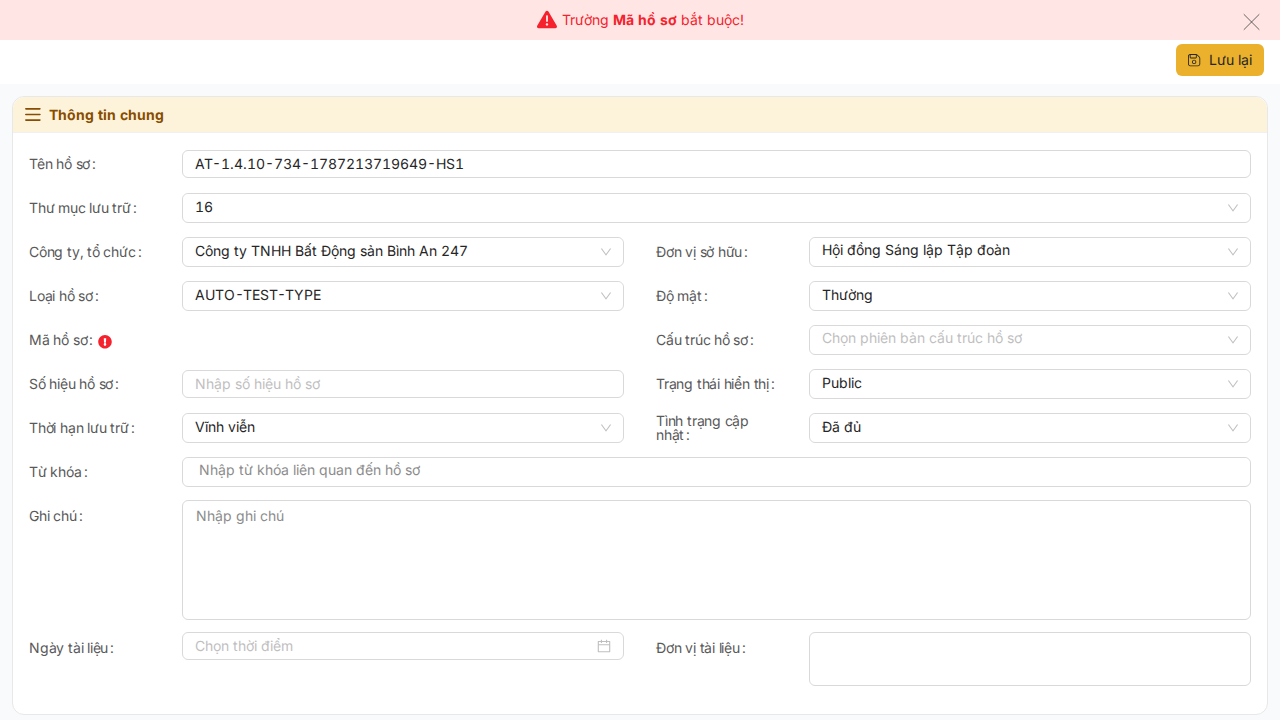Click the Ghi chú notes textarea
This screenshot has width=1280, height=720.
coord(716,560)
